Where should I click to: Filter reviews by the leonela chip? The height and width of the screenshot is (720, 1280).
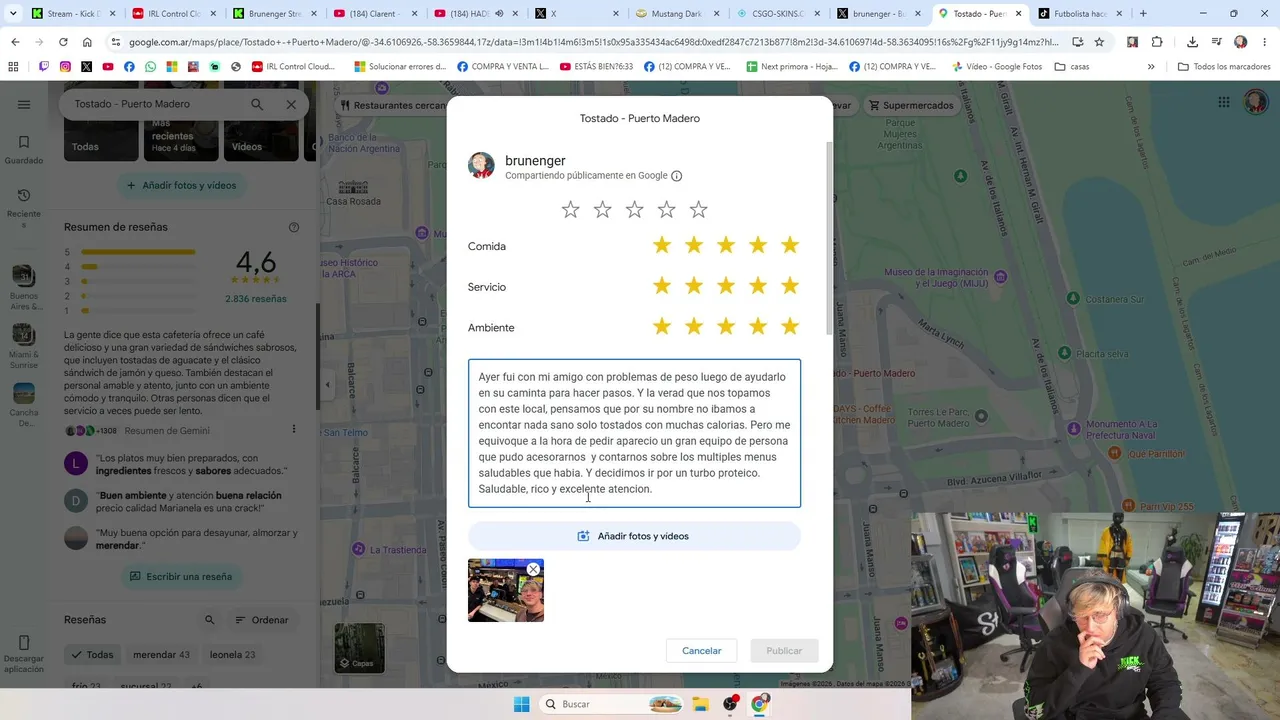tap(232, 655)
